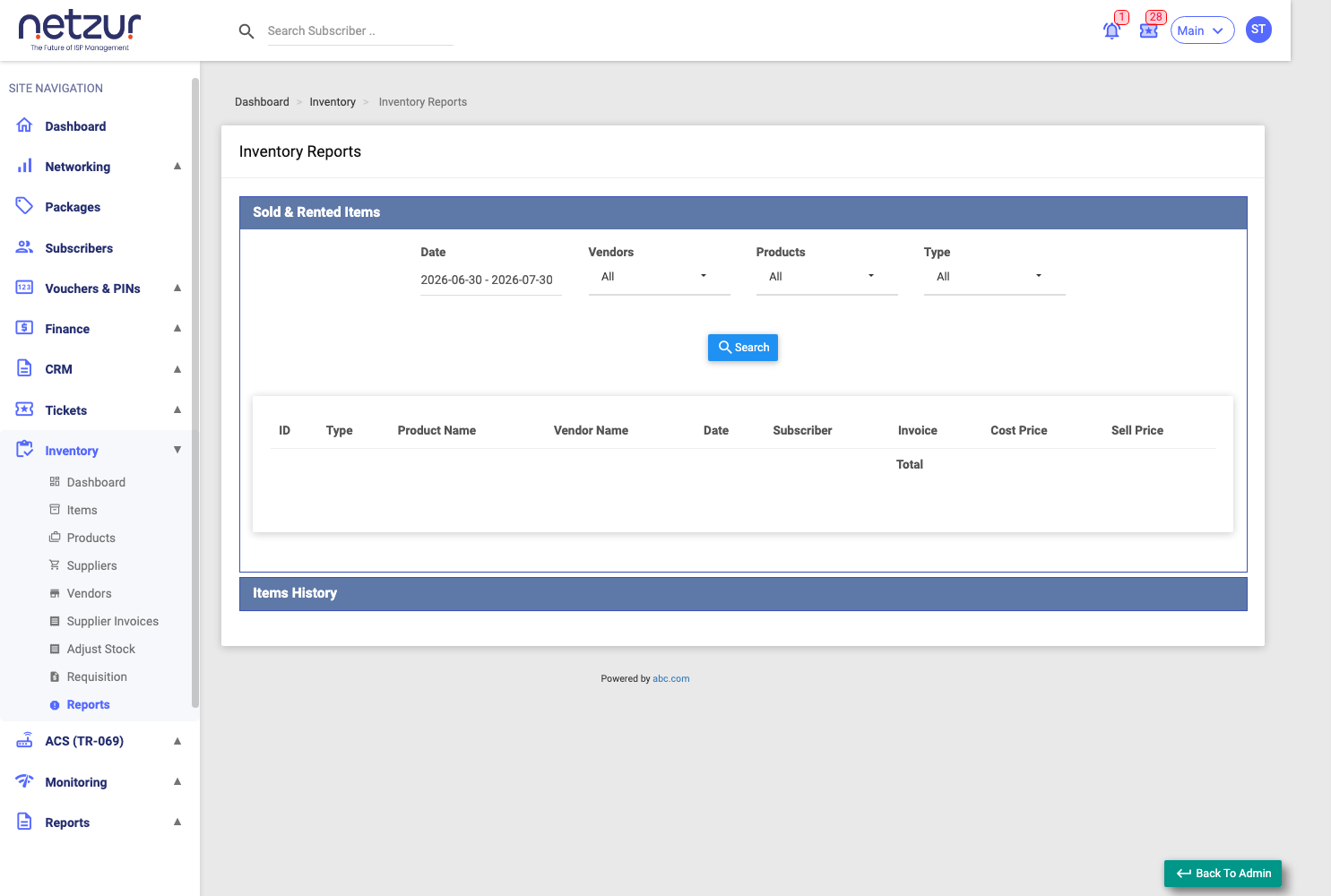Click the Tickets star-ticket icon
The height and width of the screenshot is (896, 1331).
coord(24,409)
